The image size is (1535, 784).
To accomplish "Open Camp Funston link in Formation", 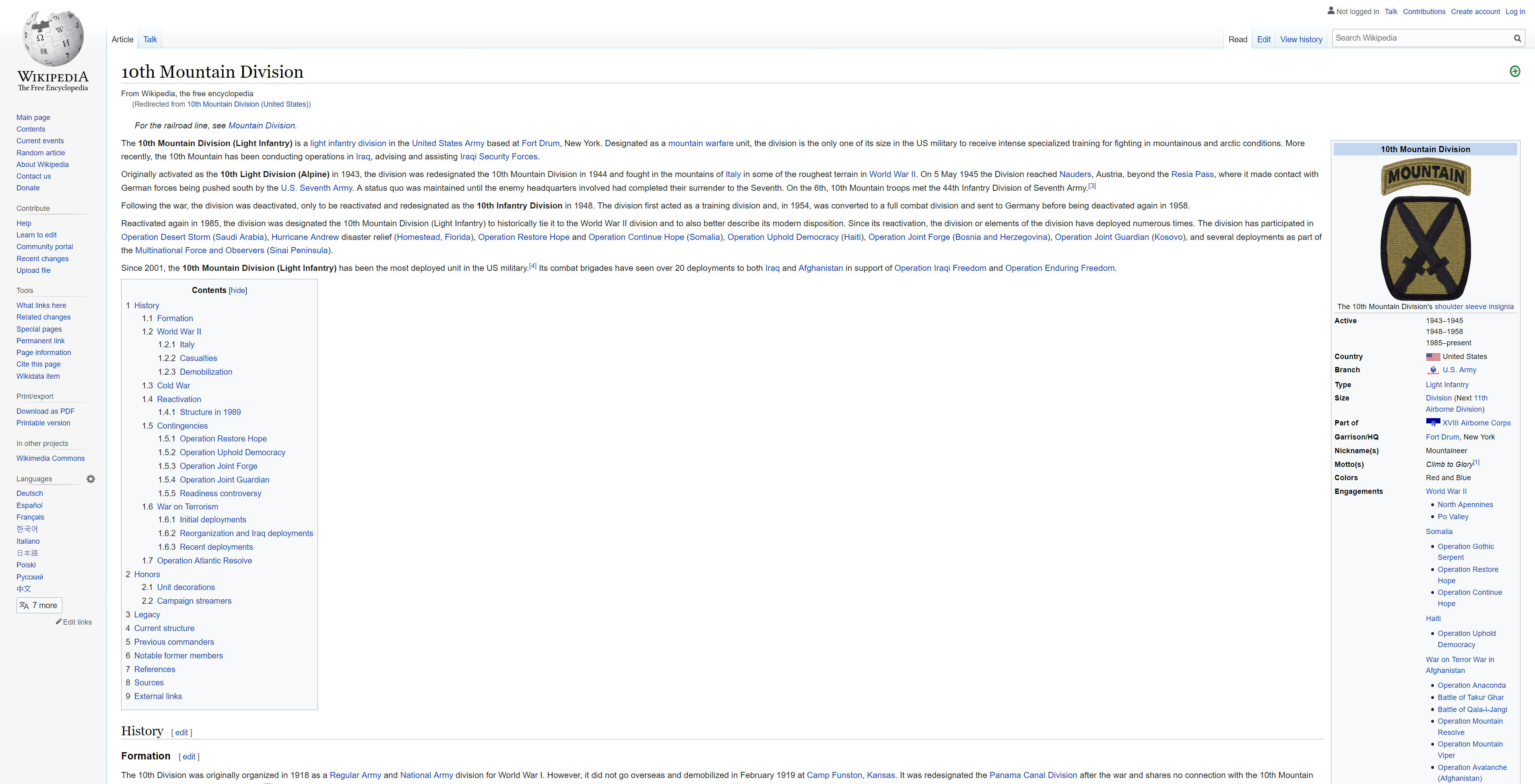I will pos(834,775).
